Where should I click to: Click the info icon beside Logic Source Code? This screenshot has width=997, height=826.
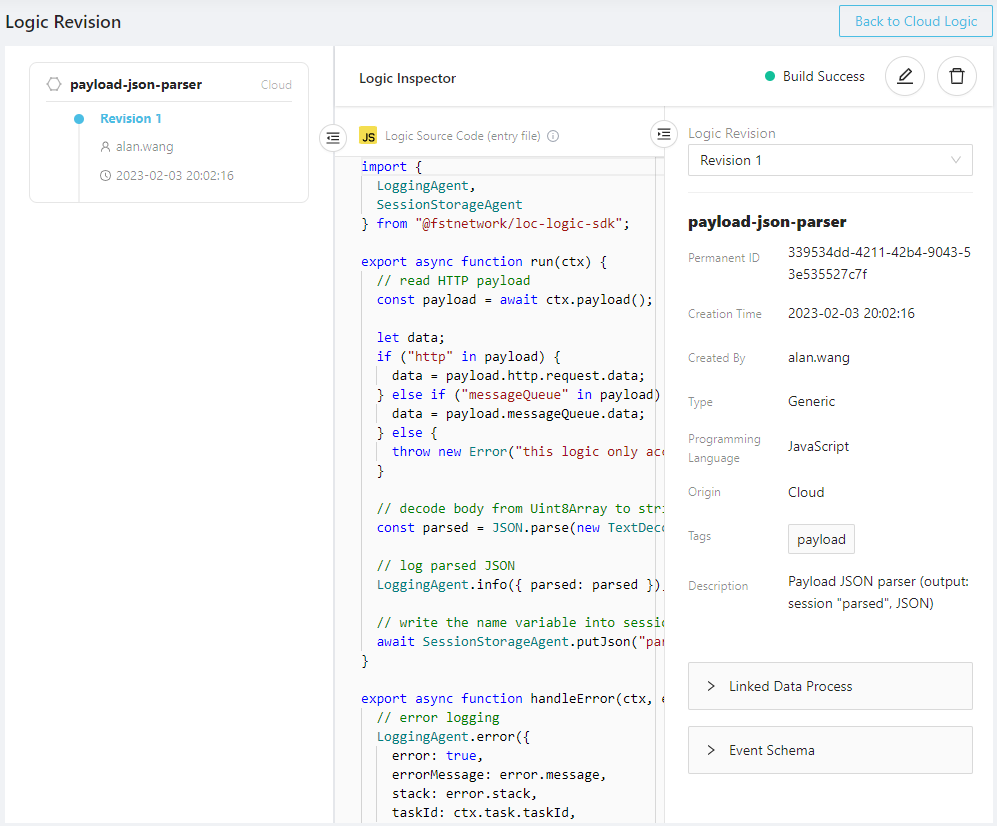553,137
